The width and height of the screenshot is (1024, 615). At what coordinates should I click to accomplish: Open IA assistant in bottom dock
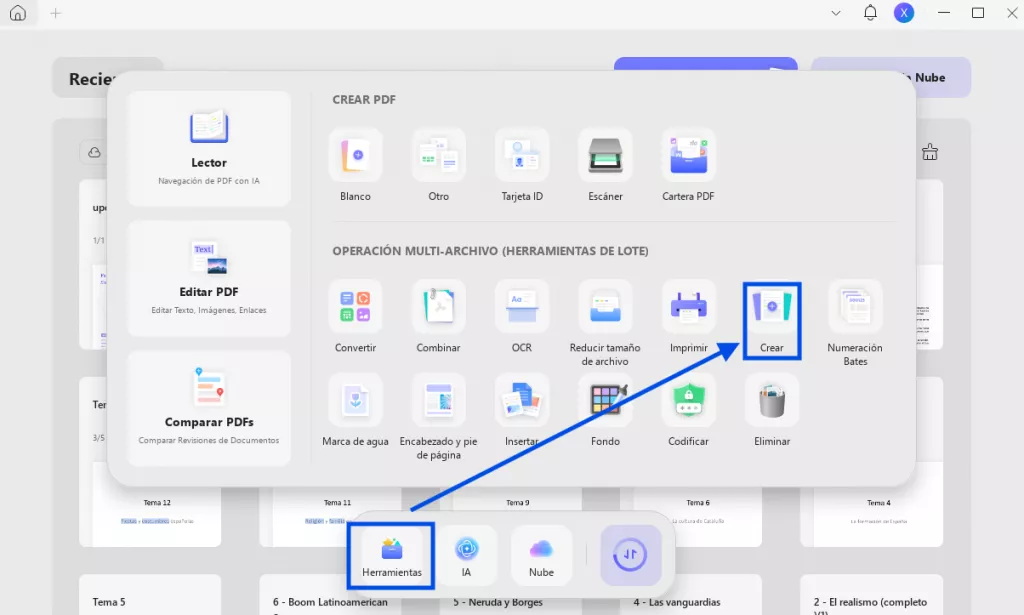[466, 556]
